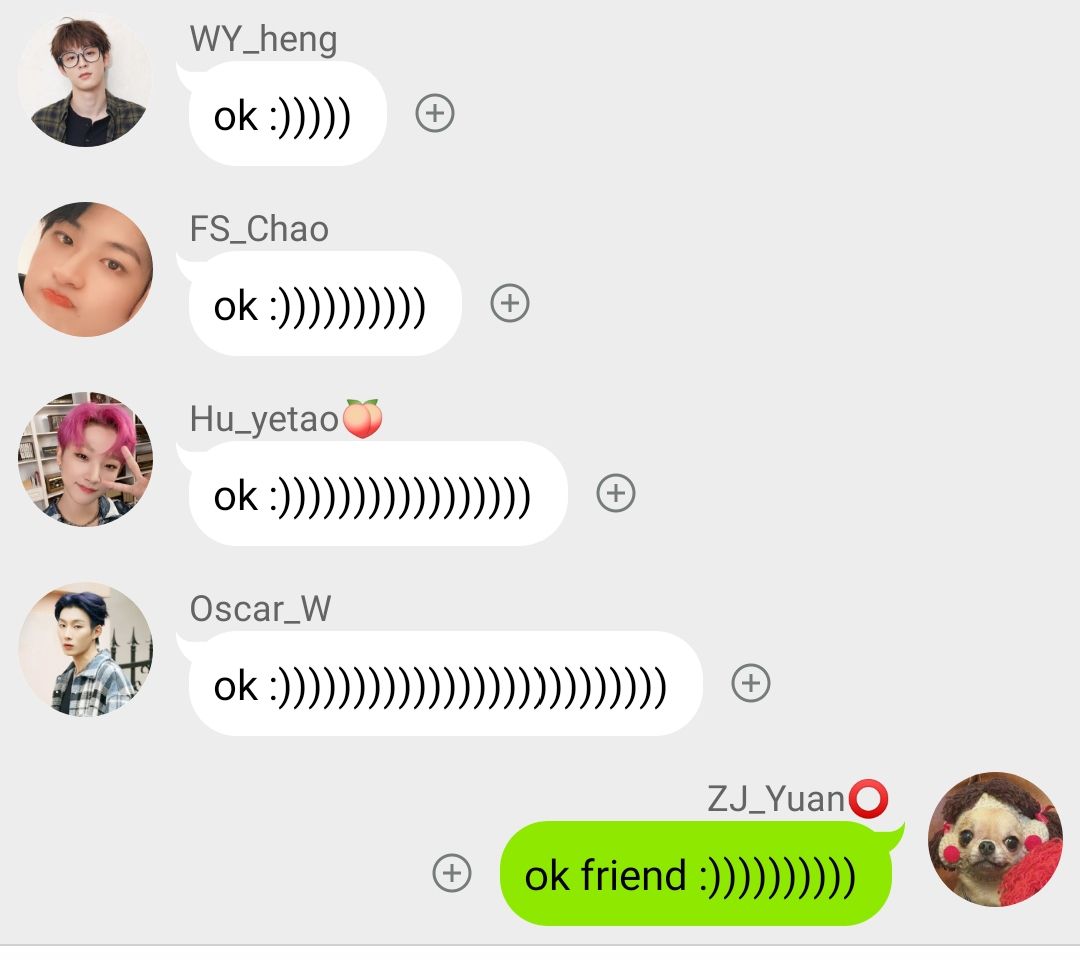Open FS_Chao's profile avatar
1080x960 pixels.
[85, 269]
